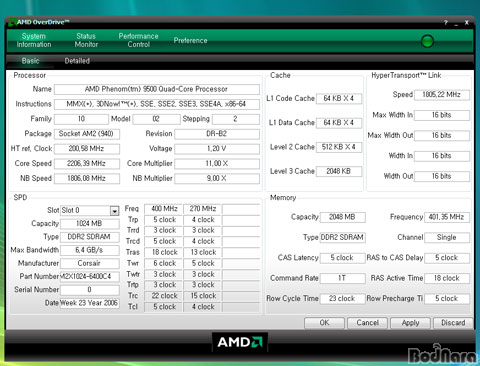This screenshot has height=366, width=480.
Task: Click the AMD logo at bottom
Action: pyautogui.click(x=240, y=342)
